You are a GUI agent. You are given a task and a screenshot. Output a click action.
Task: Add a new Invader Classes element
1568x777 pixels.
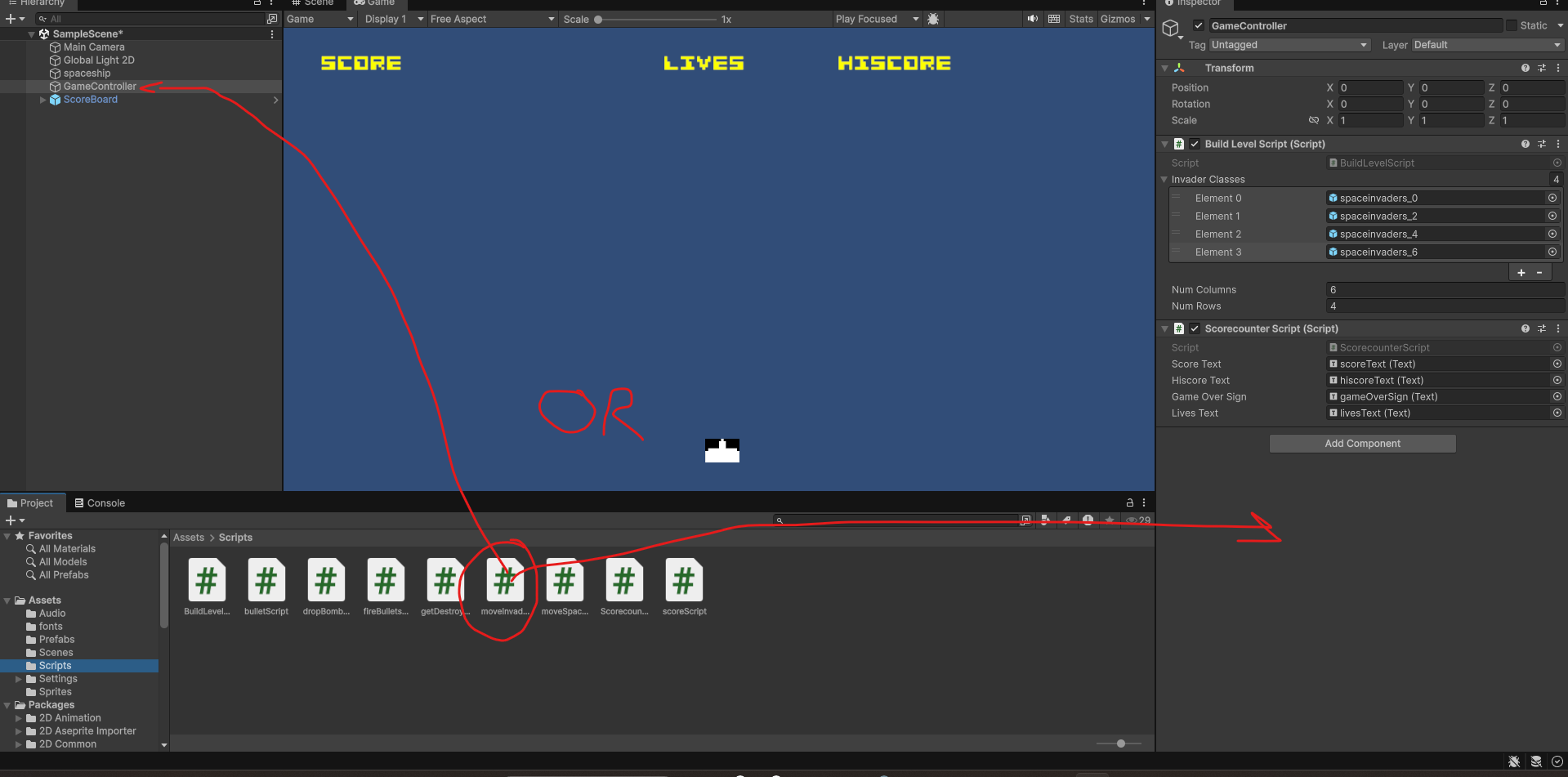[1521, 273]
